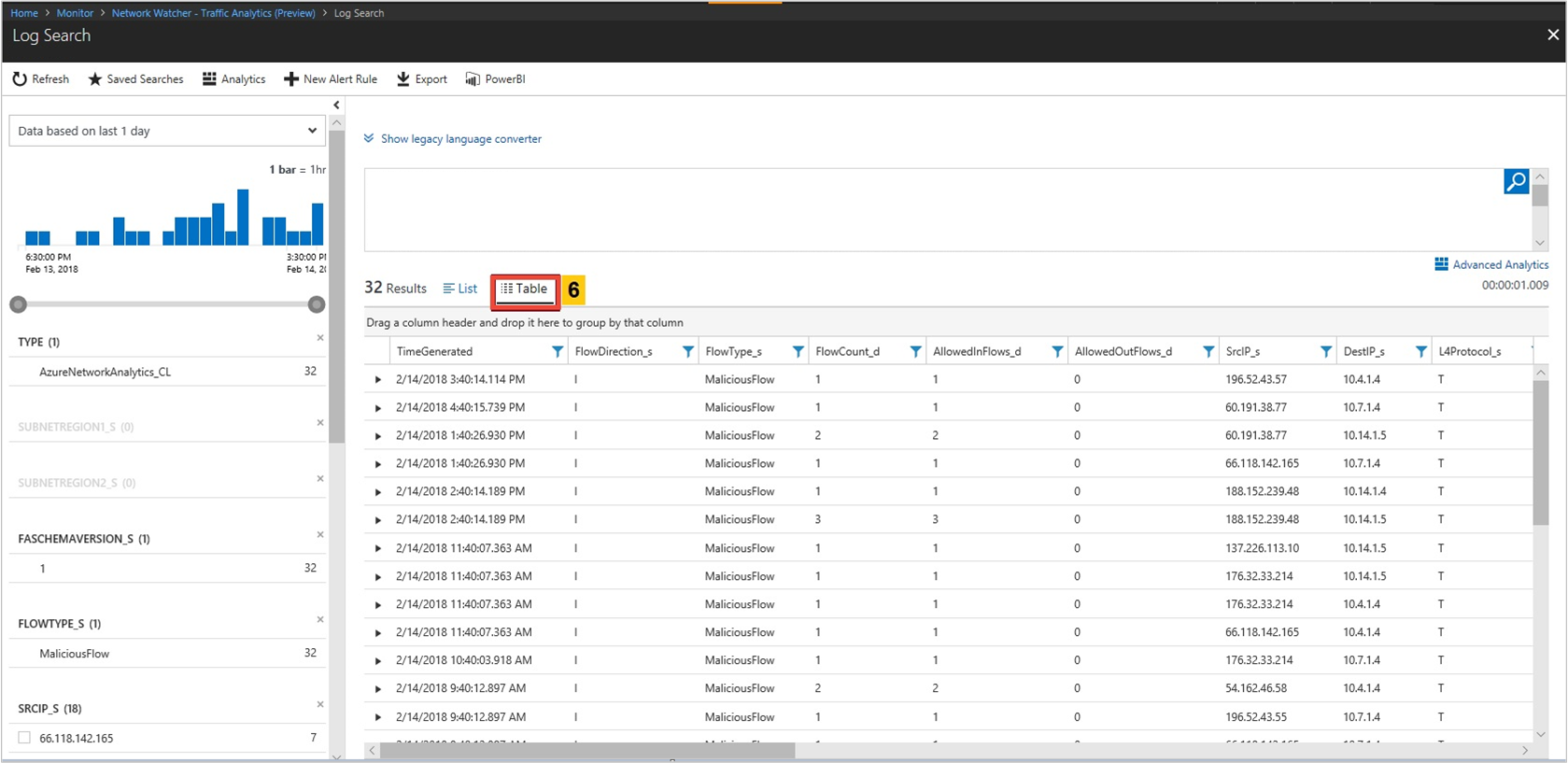Screen dimensions: 1568x763
Task: Collapse the left filter pane with the arrow
Action: [336, 106]
